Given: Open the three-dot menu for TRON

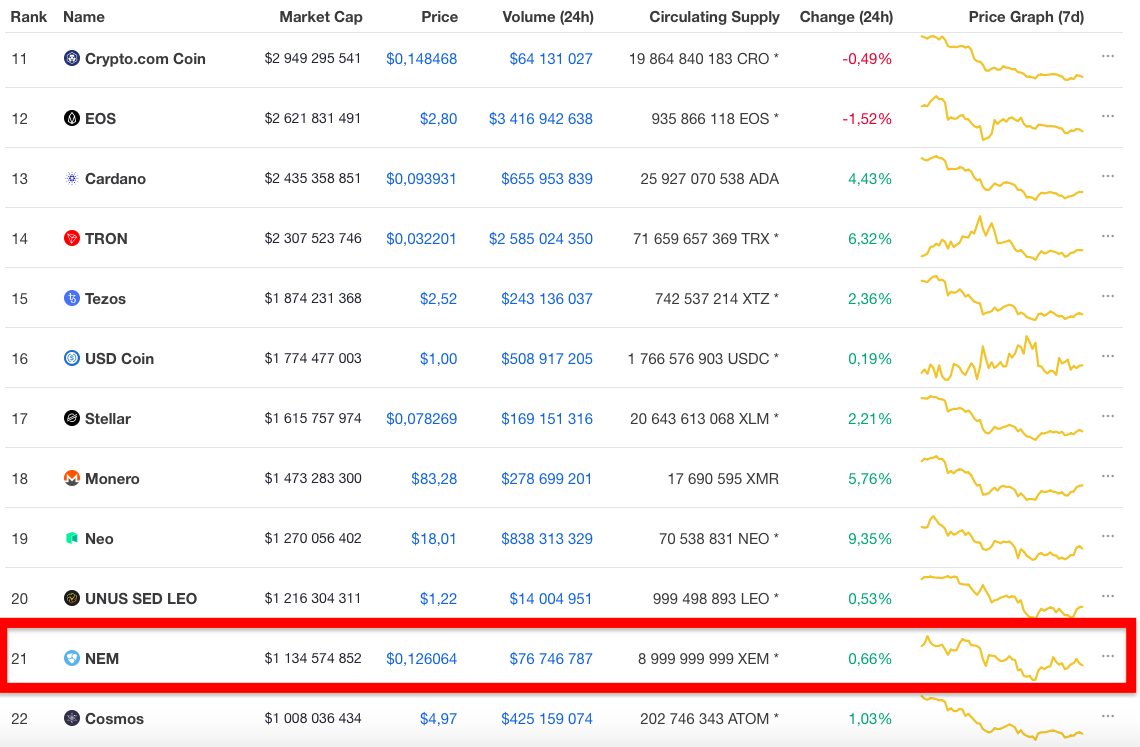Looking at the screenshot, I should pos(1107,236).
